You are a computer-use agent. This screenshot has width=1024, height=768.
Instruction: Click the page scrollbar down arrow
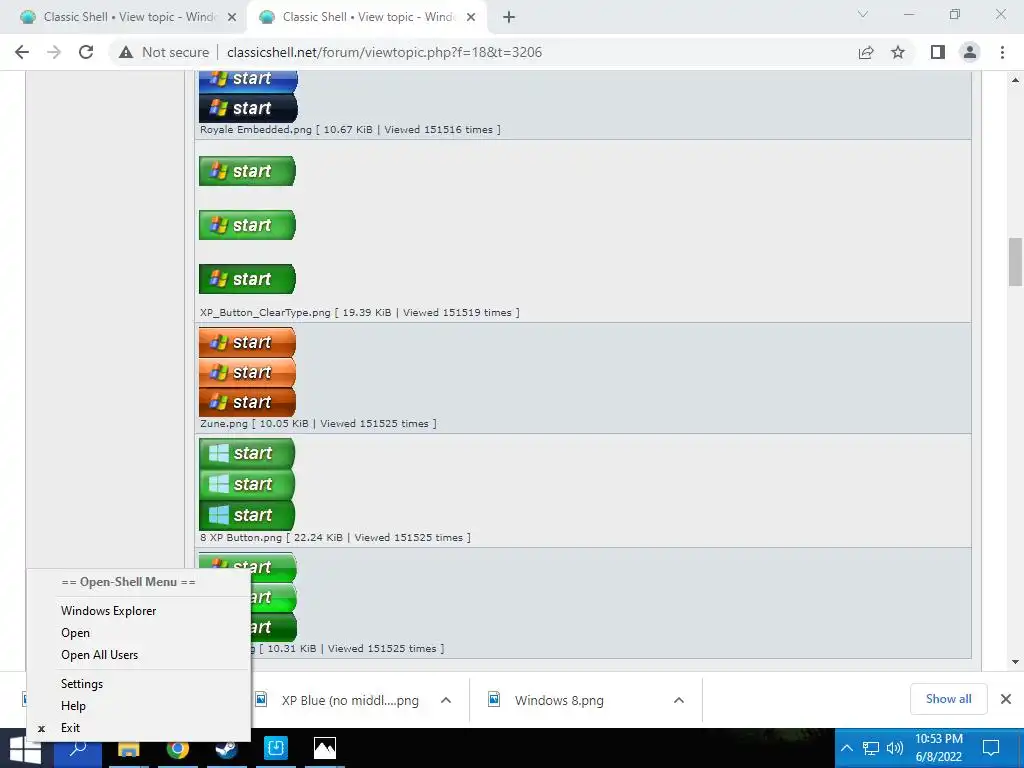[1015, 662]
